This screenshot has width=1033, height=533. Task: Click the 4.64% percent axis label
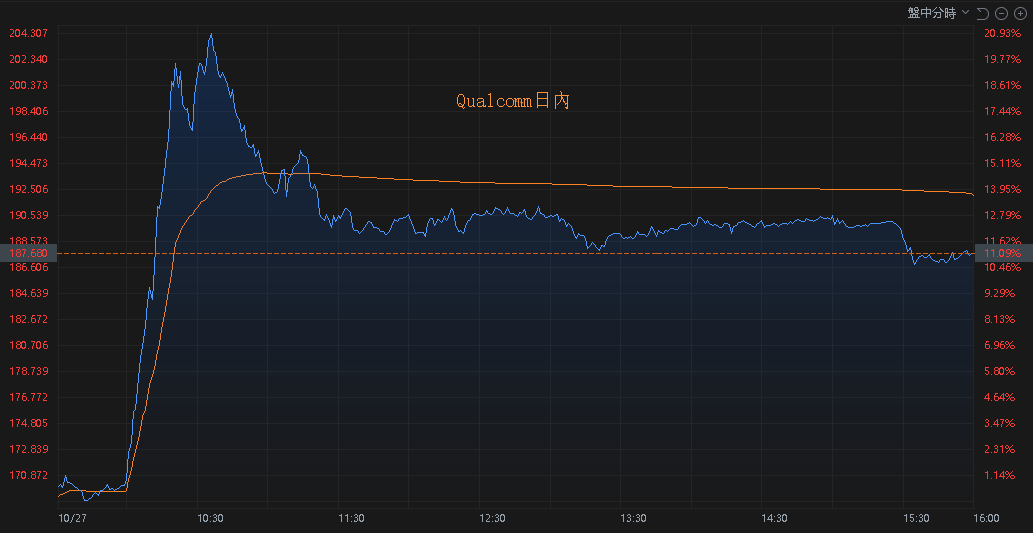coord(999,397)
